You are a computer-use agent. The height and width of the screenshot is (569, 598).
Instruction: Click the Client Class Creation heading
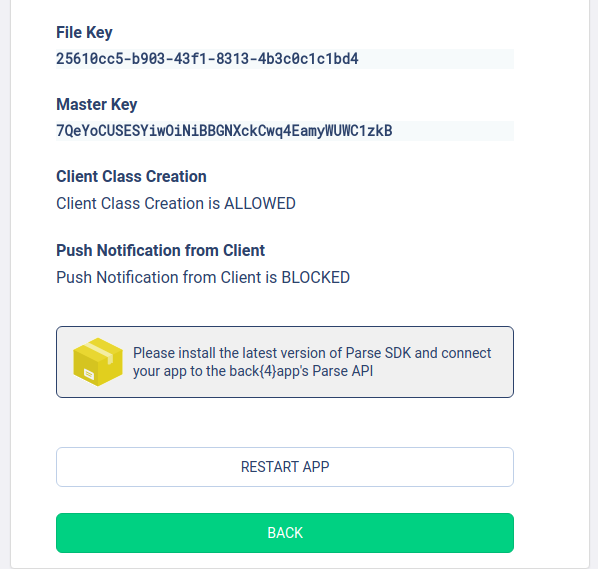coord(131,177)
